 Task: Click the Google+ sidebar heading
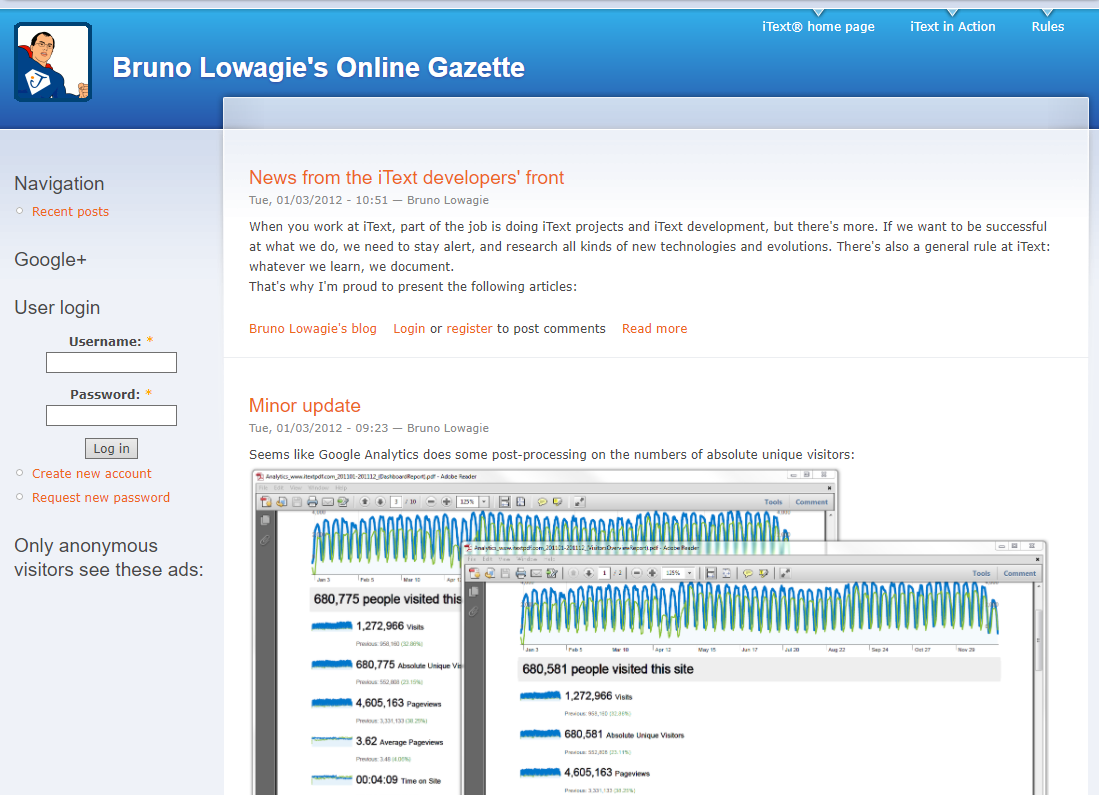pyautogui.click(x=50, y=260)
